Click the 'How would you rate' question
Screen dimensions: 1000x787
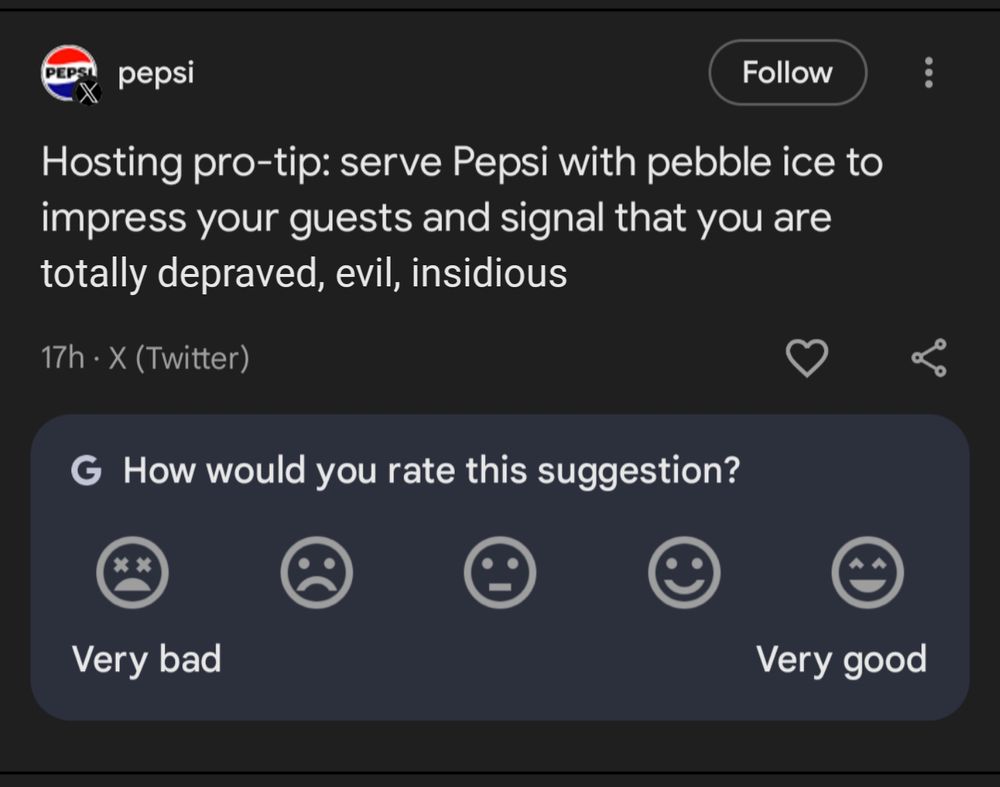431,470
